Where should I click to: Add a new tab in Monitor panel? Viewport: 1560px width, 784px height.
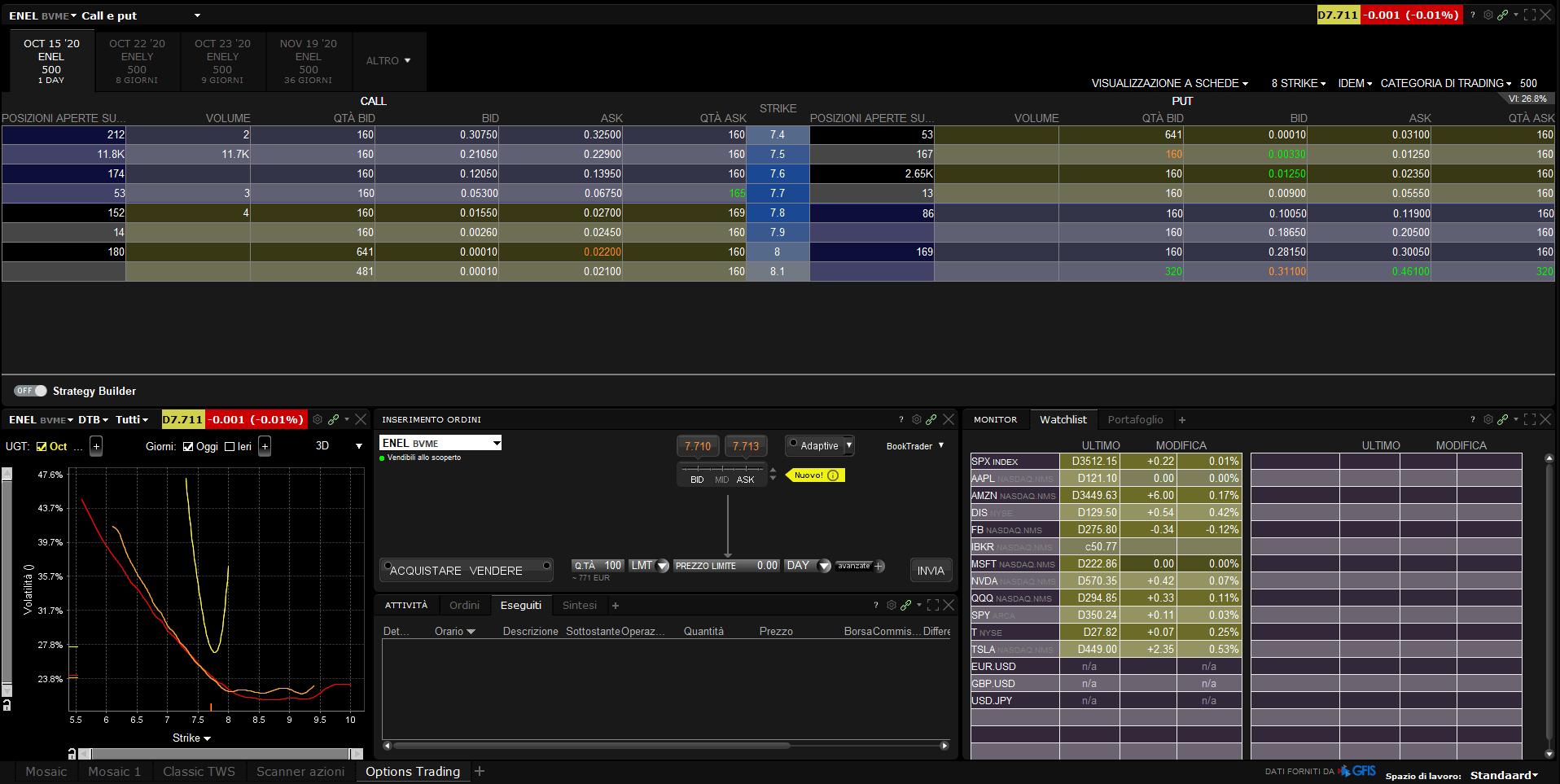pos(1182,420)
